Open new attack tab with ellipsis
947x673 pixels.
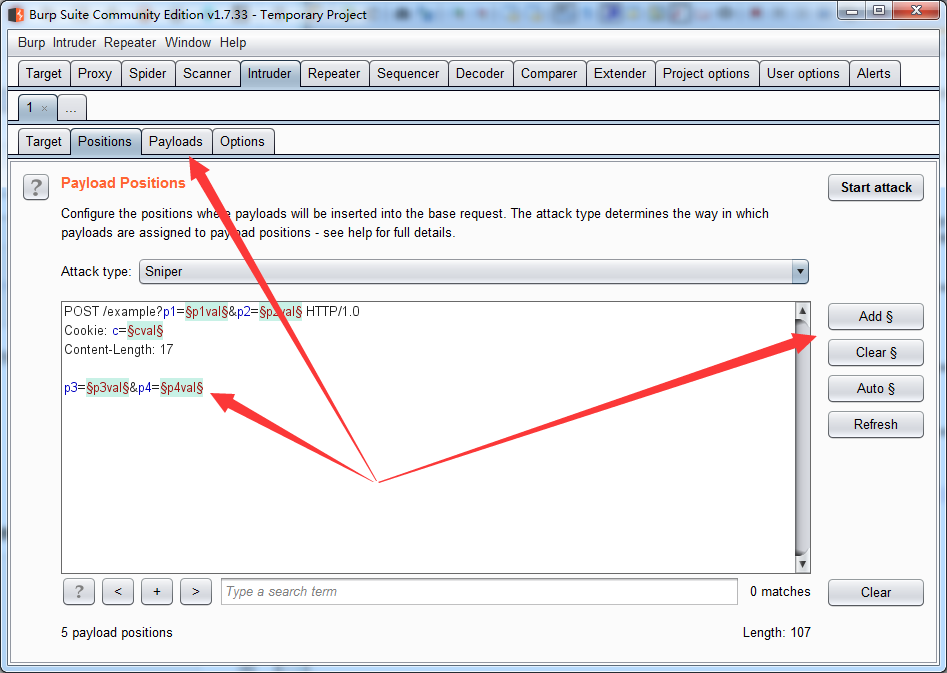tap(71, 109)
